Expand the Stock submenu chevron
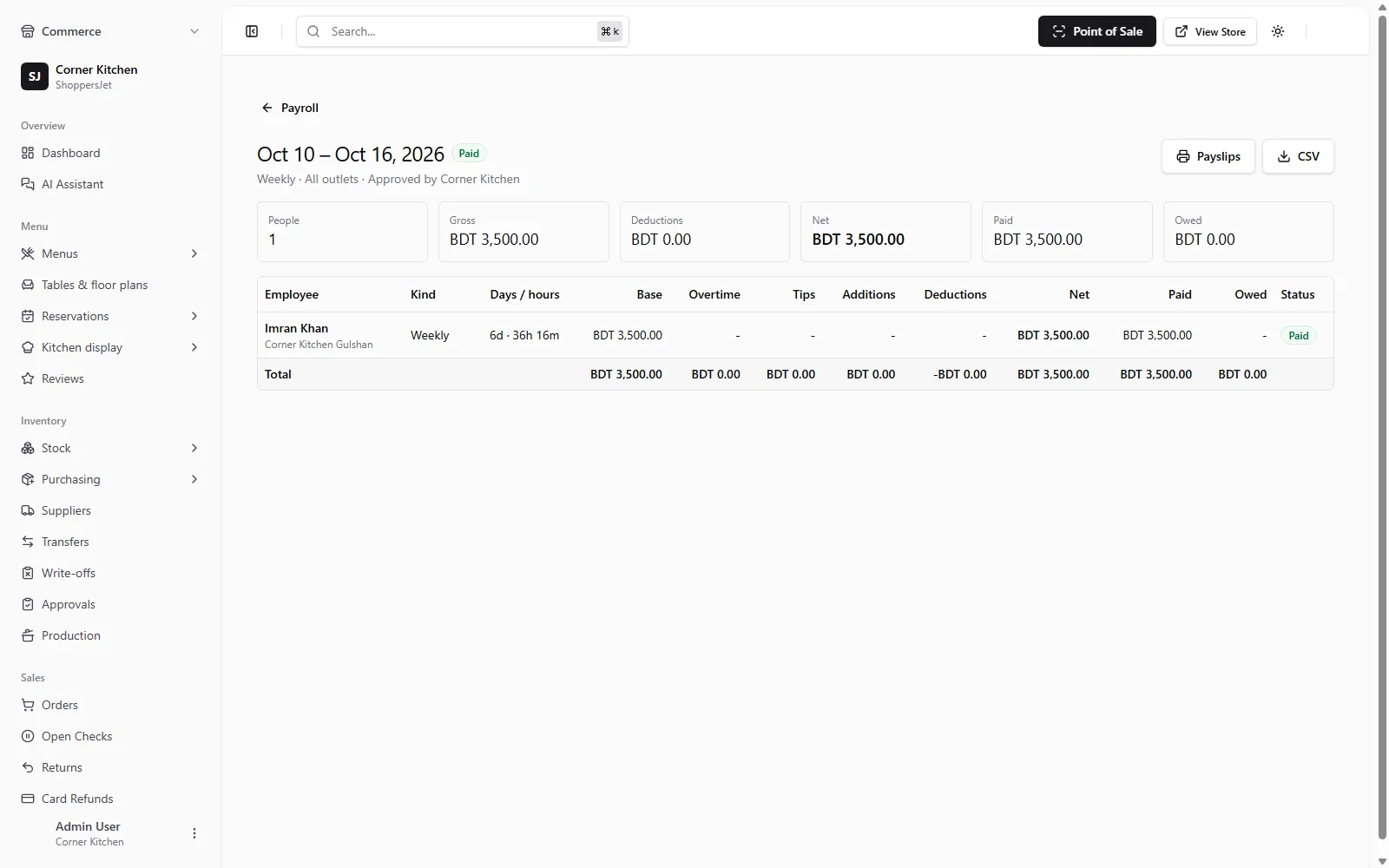 point(194,448)
